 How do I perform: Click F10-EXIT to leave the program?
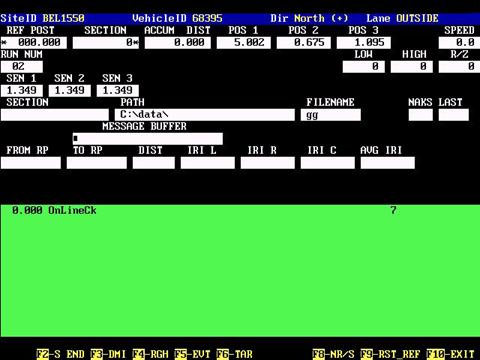[x=450, y=354]
